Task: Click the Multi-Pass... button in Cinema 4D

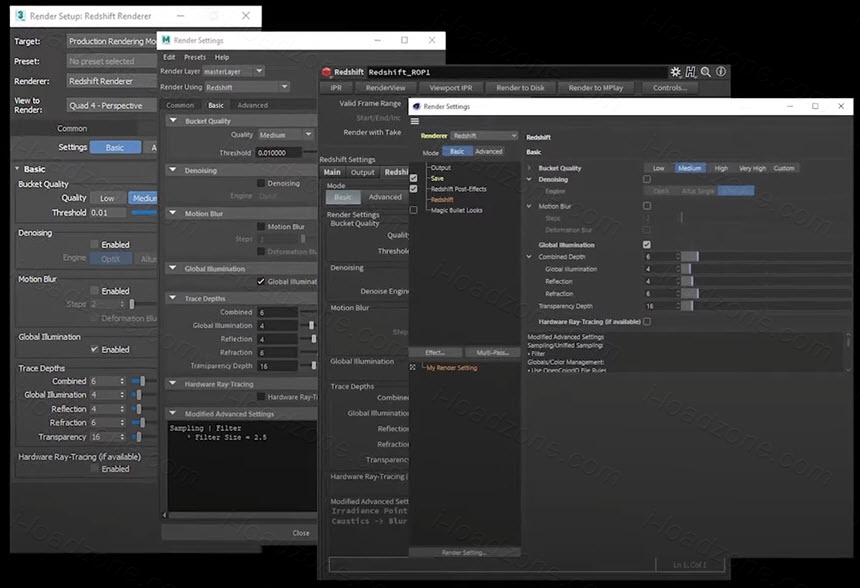Action: click(x=493, y=353)
